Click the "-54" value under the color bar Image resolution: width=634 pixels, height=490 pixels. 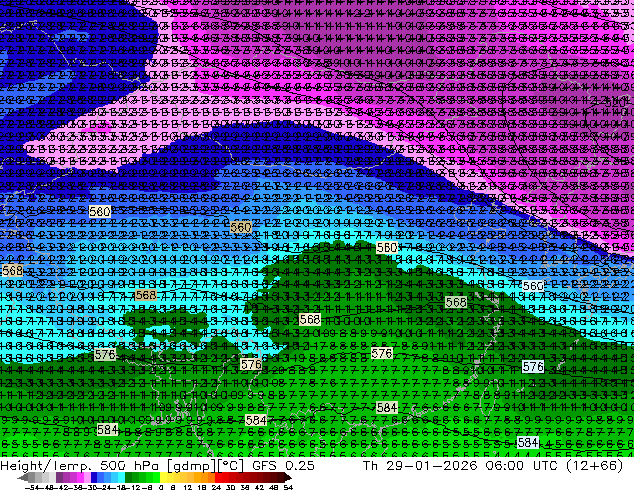(32, 487)
